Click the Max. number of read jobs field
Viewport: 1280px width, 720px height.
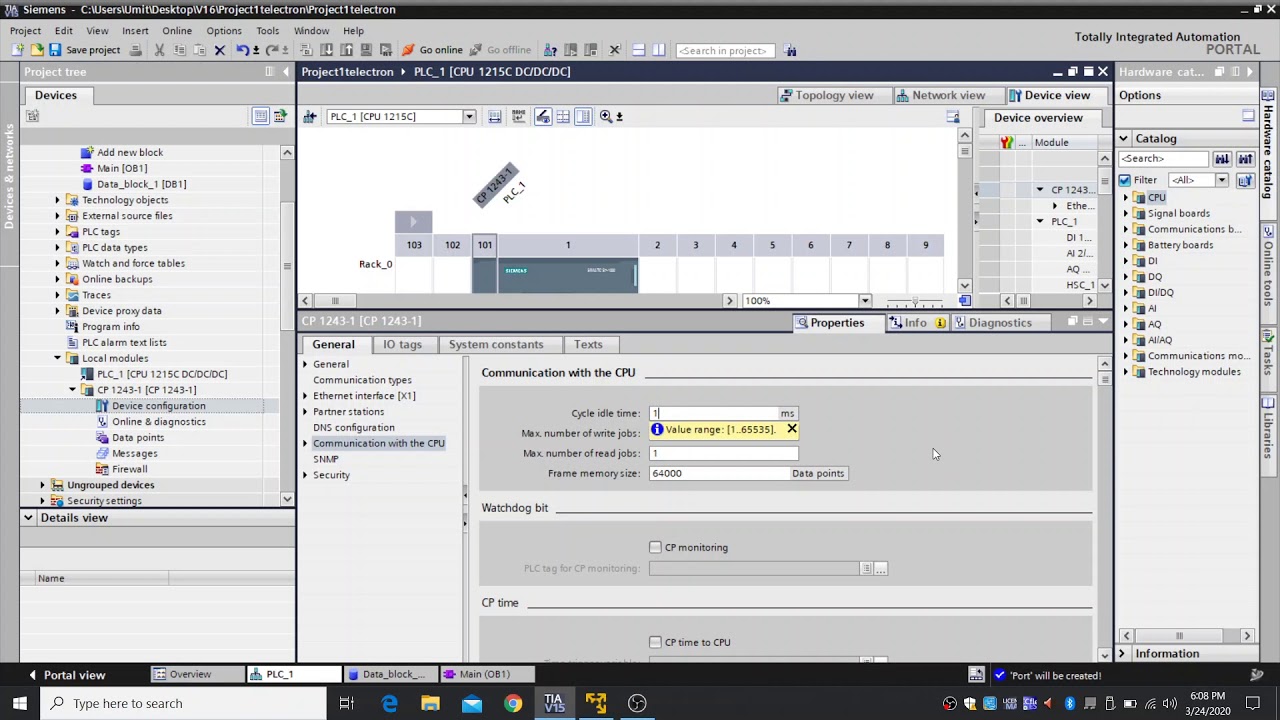pyautogui.click(x=723, y=453)
